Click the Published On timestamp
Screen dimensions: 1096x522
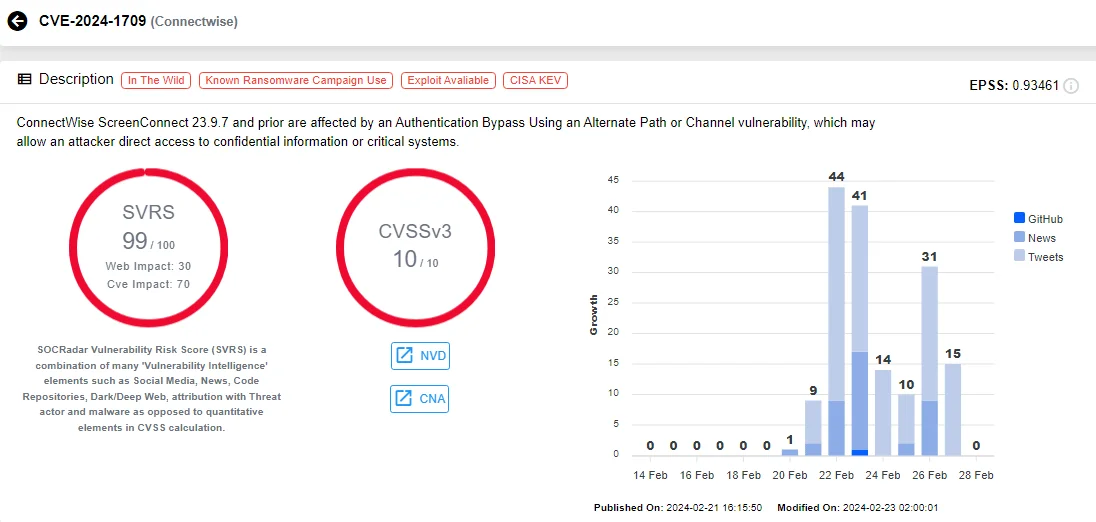(x=678, y=507)
